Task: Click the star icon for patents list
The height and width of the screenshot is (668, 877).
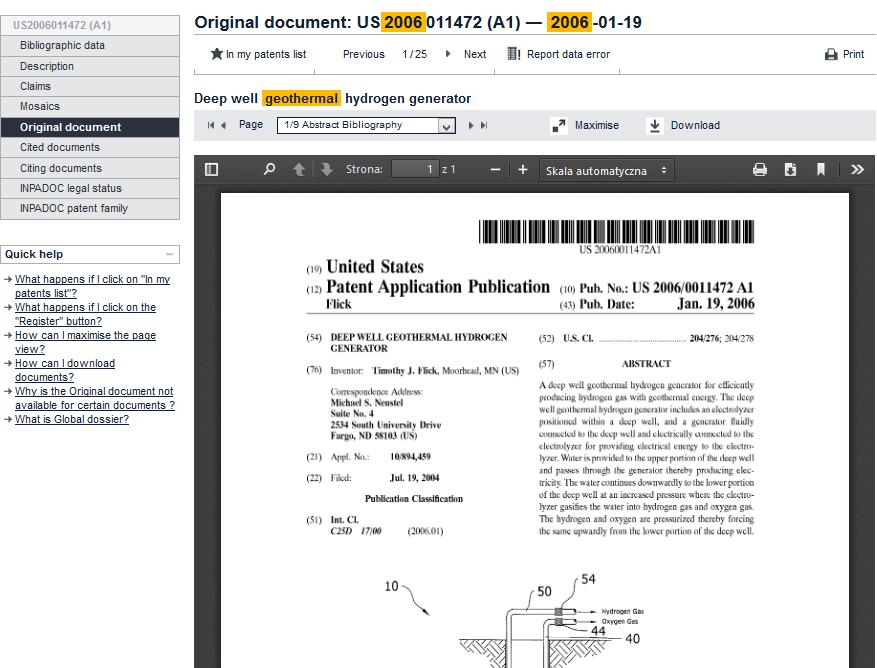Action: tap(216, 54)
